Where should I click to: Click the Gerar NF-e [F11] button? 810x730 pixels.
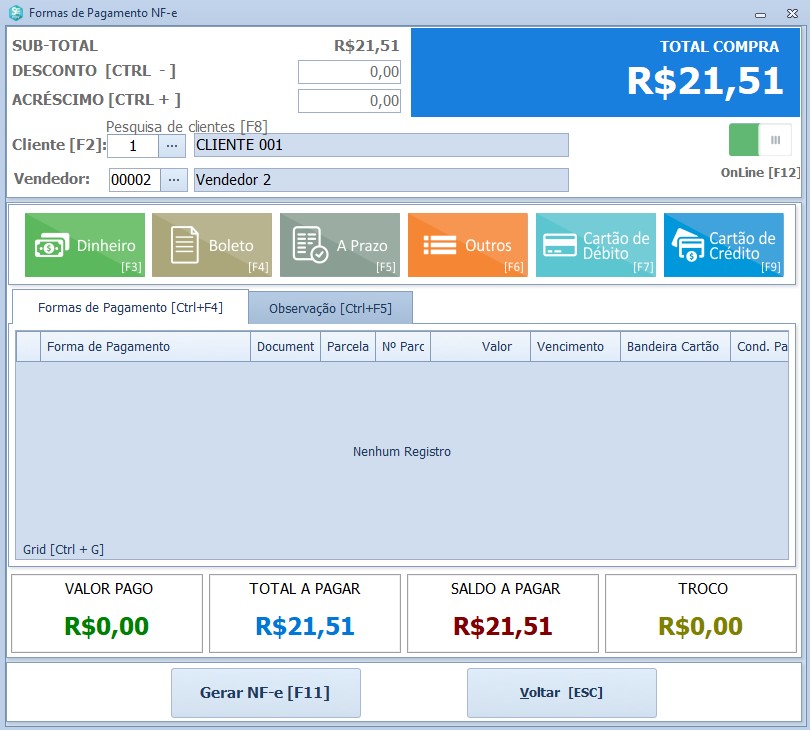pyautogui.click(x=265, y=693)
